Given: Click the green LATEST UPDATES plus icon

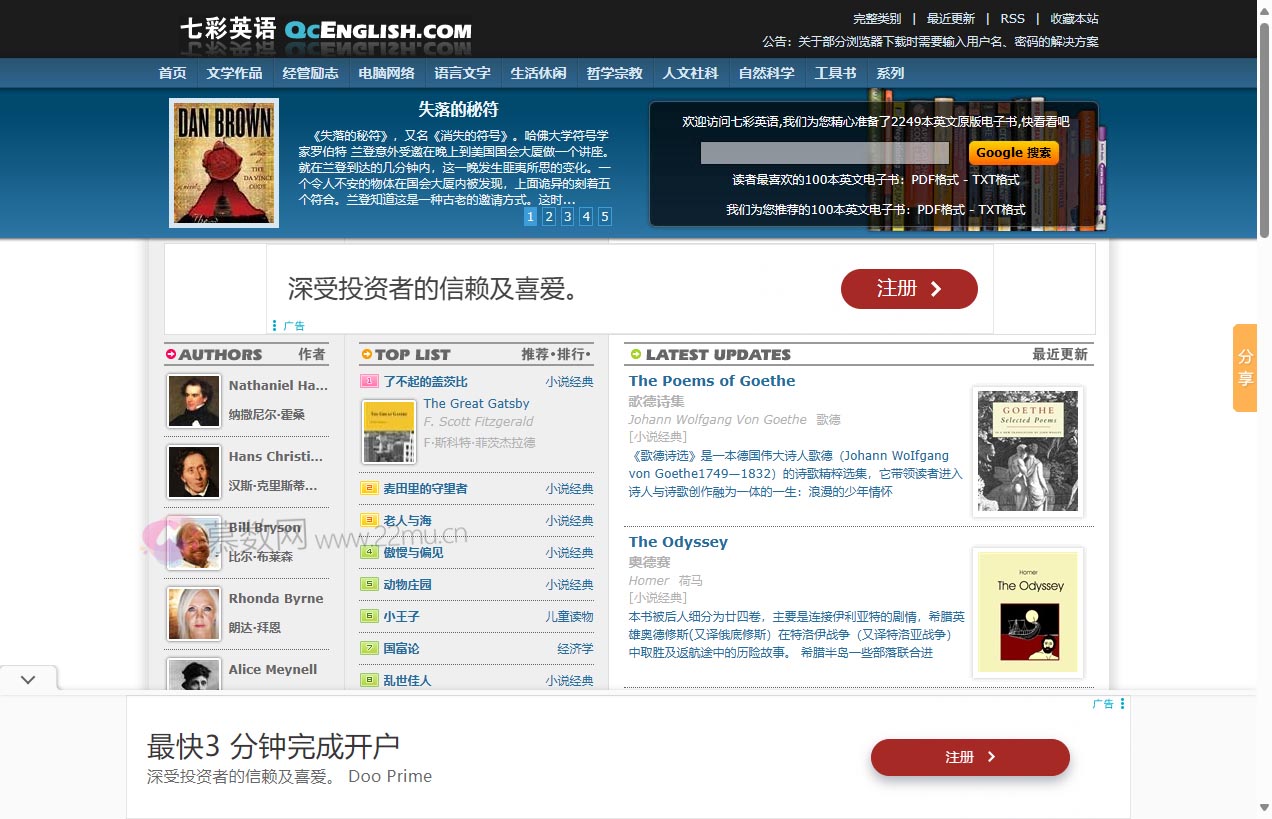Looking at the screenshot, I should click(x=634, y=353).
